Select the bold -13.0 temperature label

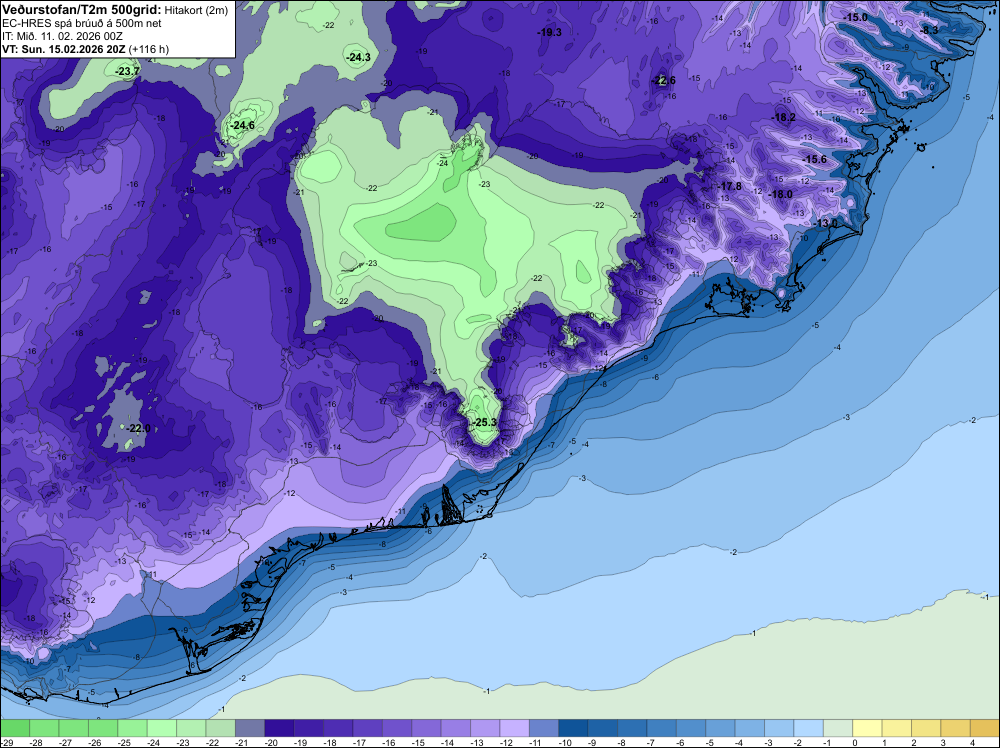coord(827,223)
